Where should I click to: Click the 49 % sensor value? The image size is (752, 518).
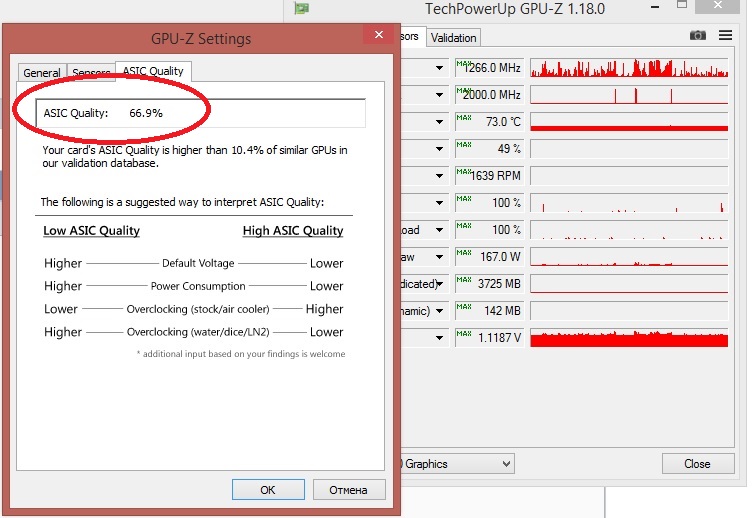pos(489,149)
